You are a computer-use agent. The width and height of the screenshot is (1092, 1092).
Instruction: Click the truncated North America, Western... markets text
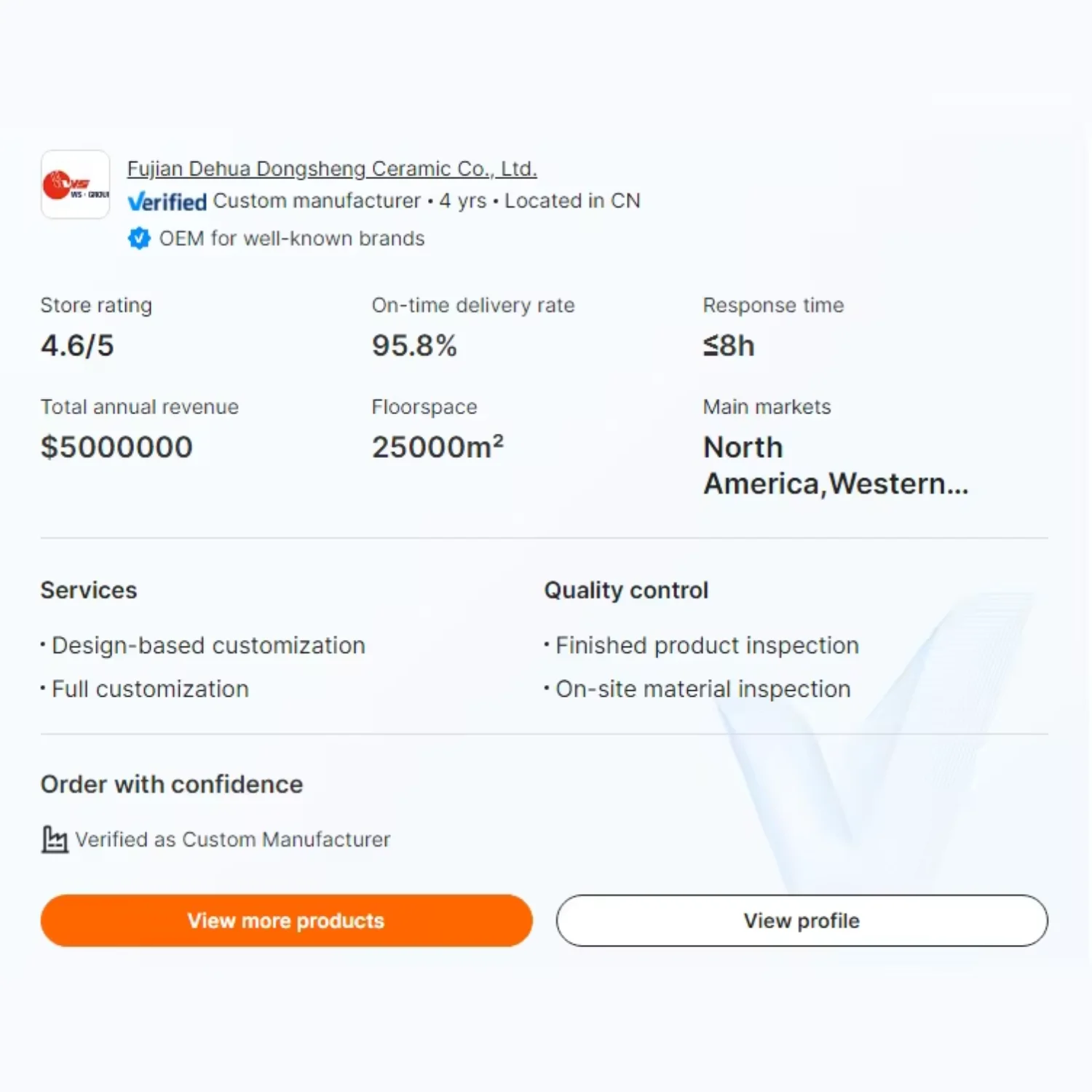(x=835, y=465)
